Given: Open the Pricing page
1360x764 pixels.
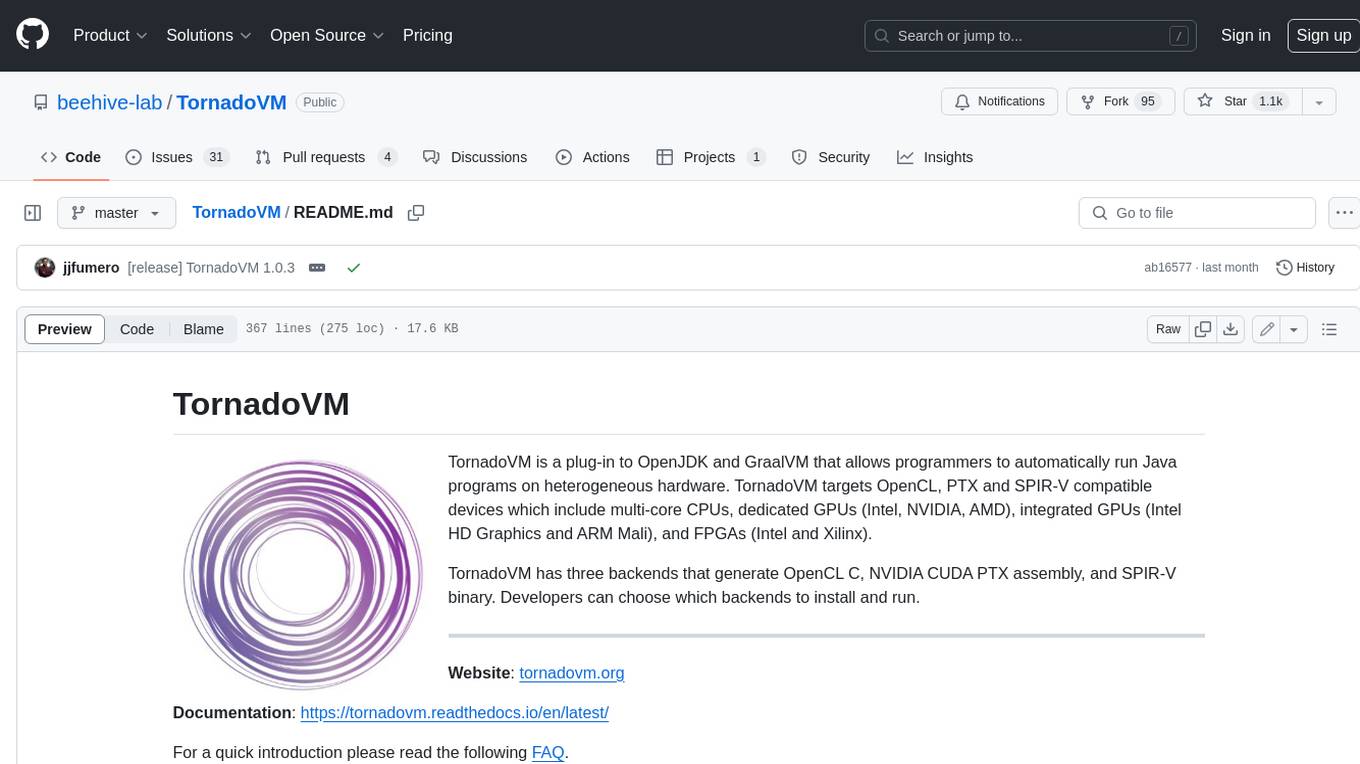Looking at the screenshot, I should (427, 35).
